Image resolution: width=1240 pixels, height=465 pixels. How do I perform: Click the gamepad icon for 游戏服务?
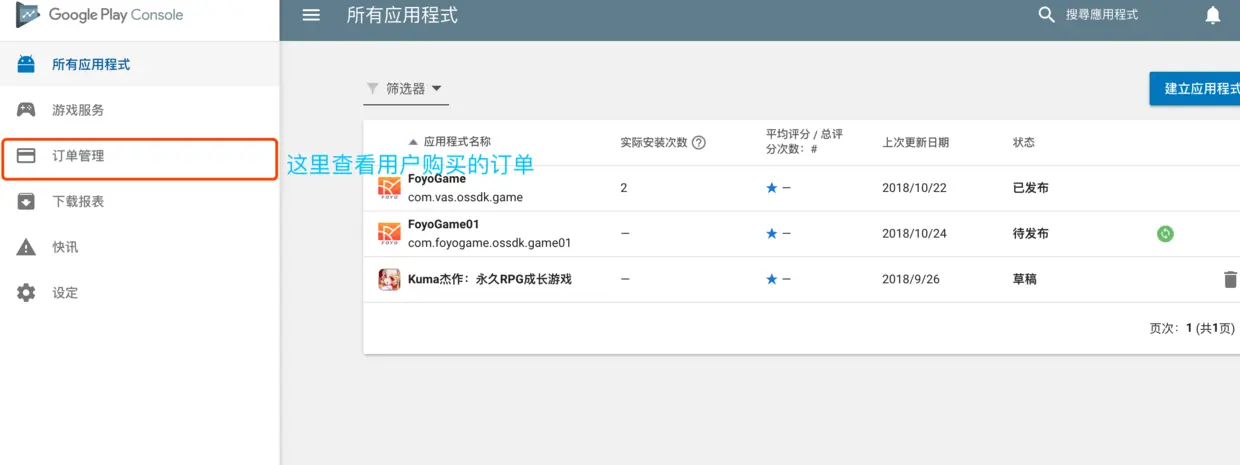coord(26,110)
